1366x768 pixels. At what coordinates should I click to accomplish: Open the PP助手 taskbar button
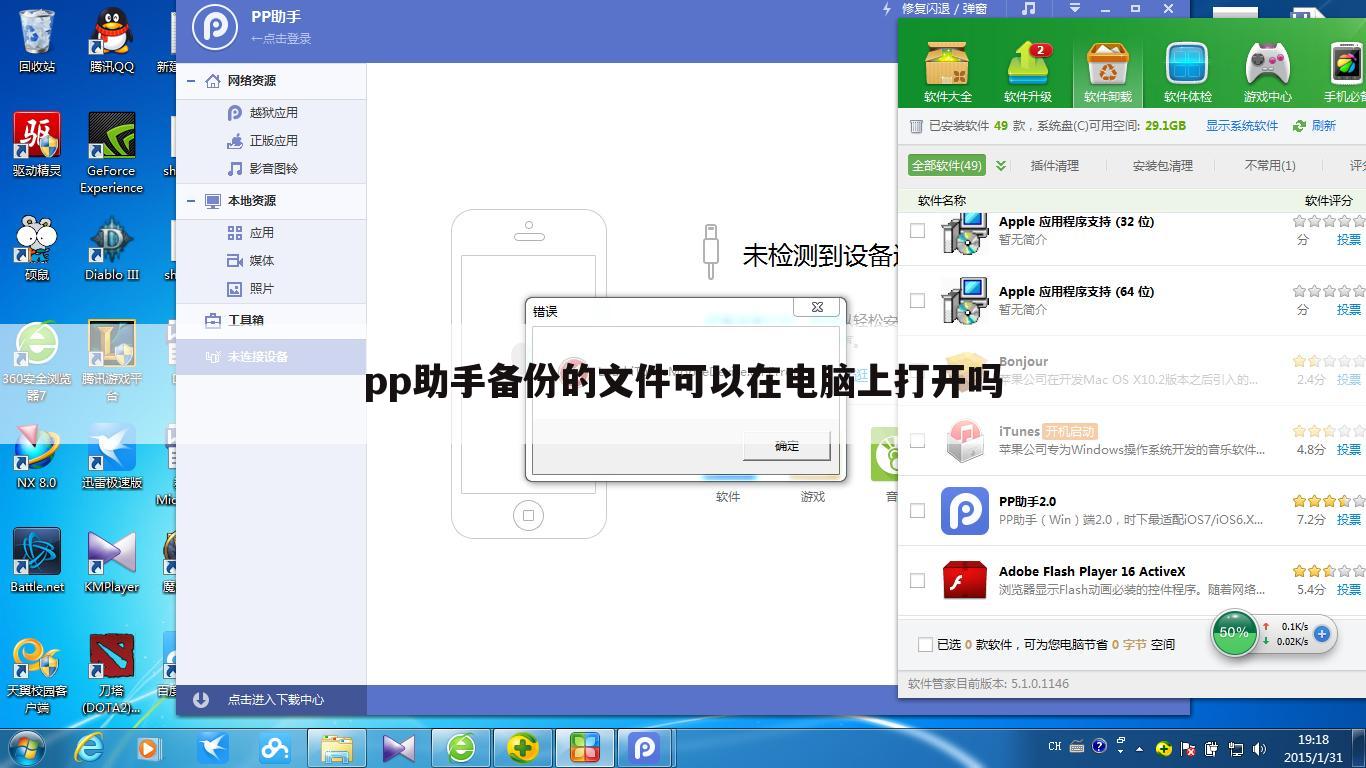point(645,747)
